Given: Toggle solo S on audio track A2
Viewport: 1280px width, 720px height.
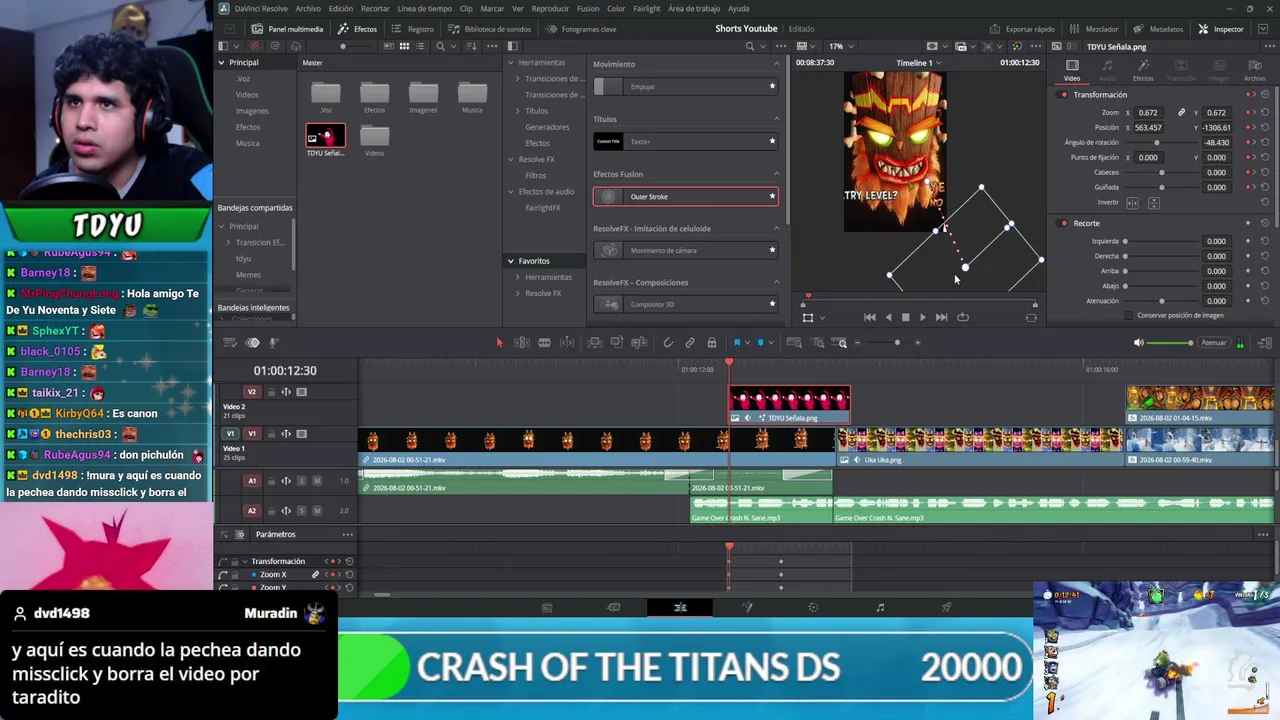Looking at the screenshot, I should [301, 511].
